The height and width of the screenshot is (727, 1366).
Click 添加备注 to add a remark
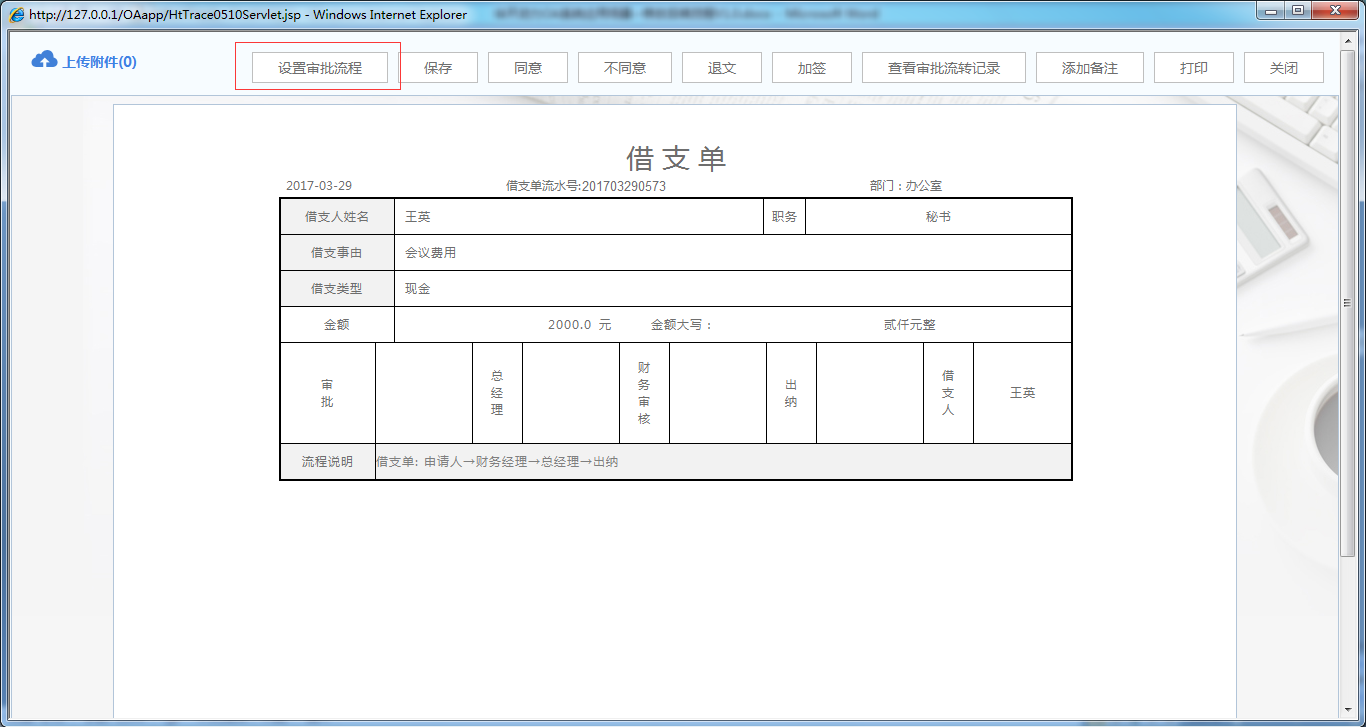tap(1089, 67)
